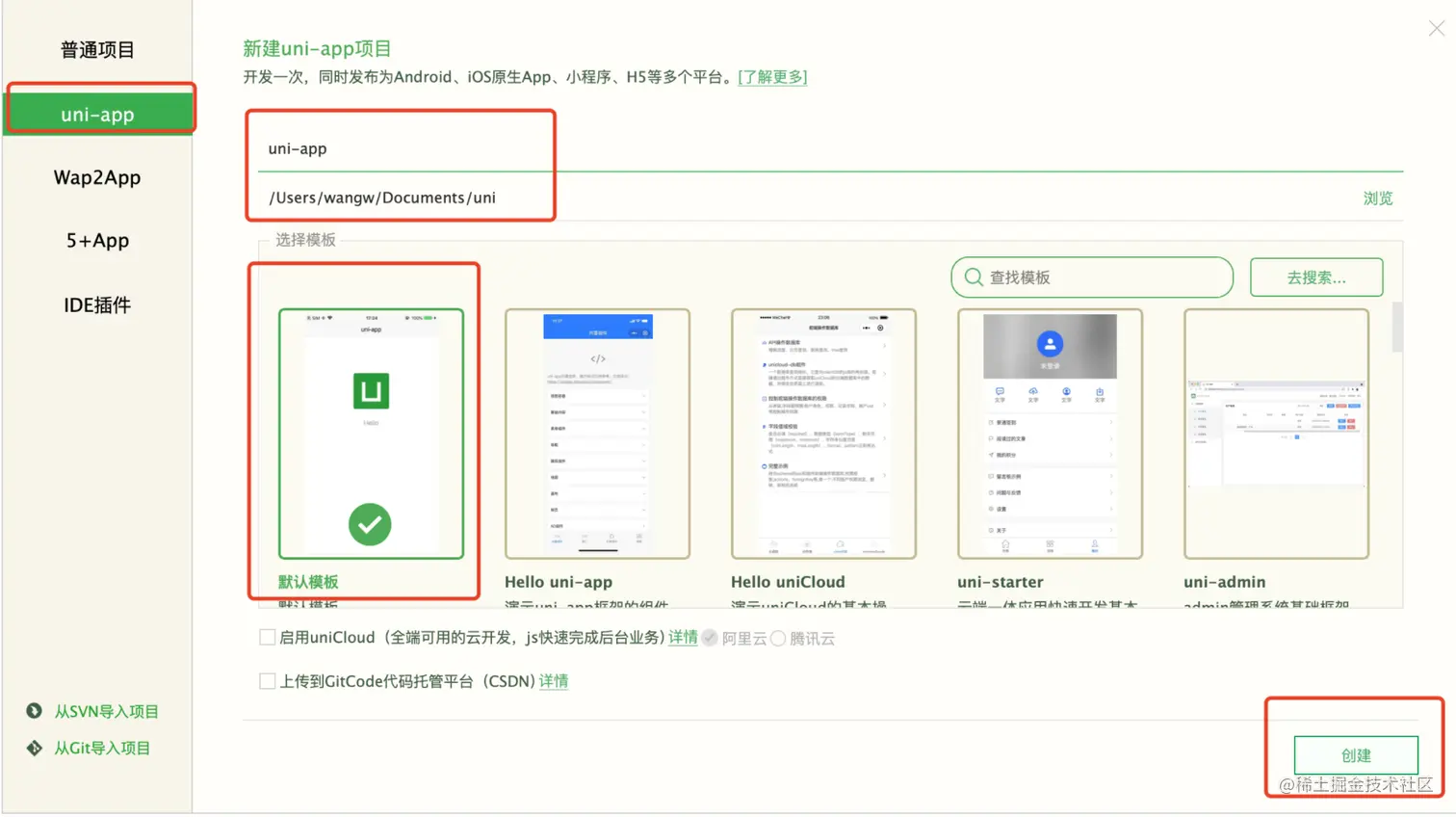Click the magnifier icon in template search
1456x817 pixels.
pyautogui.click(x=974, y=277)
